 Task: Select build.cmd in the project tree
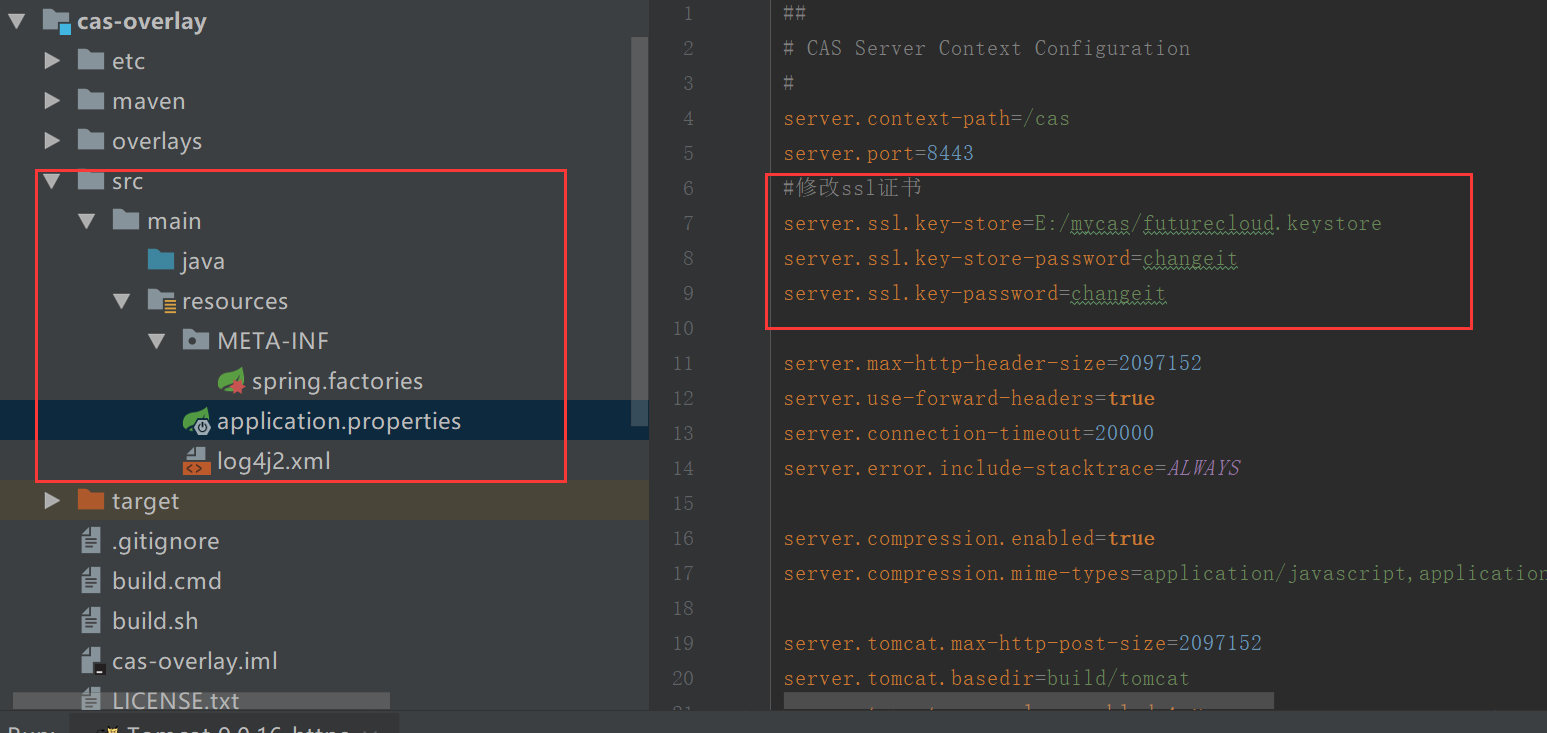point(167,580)
